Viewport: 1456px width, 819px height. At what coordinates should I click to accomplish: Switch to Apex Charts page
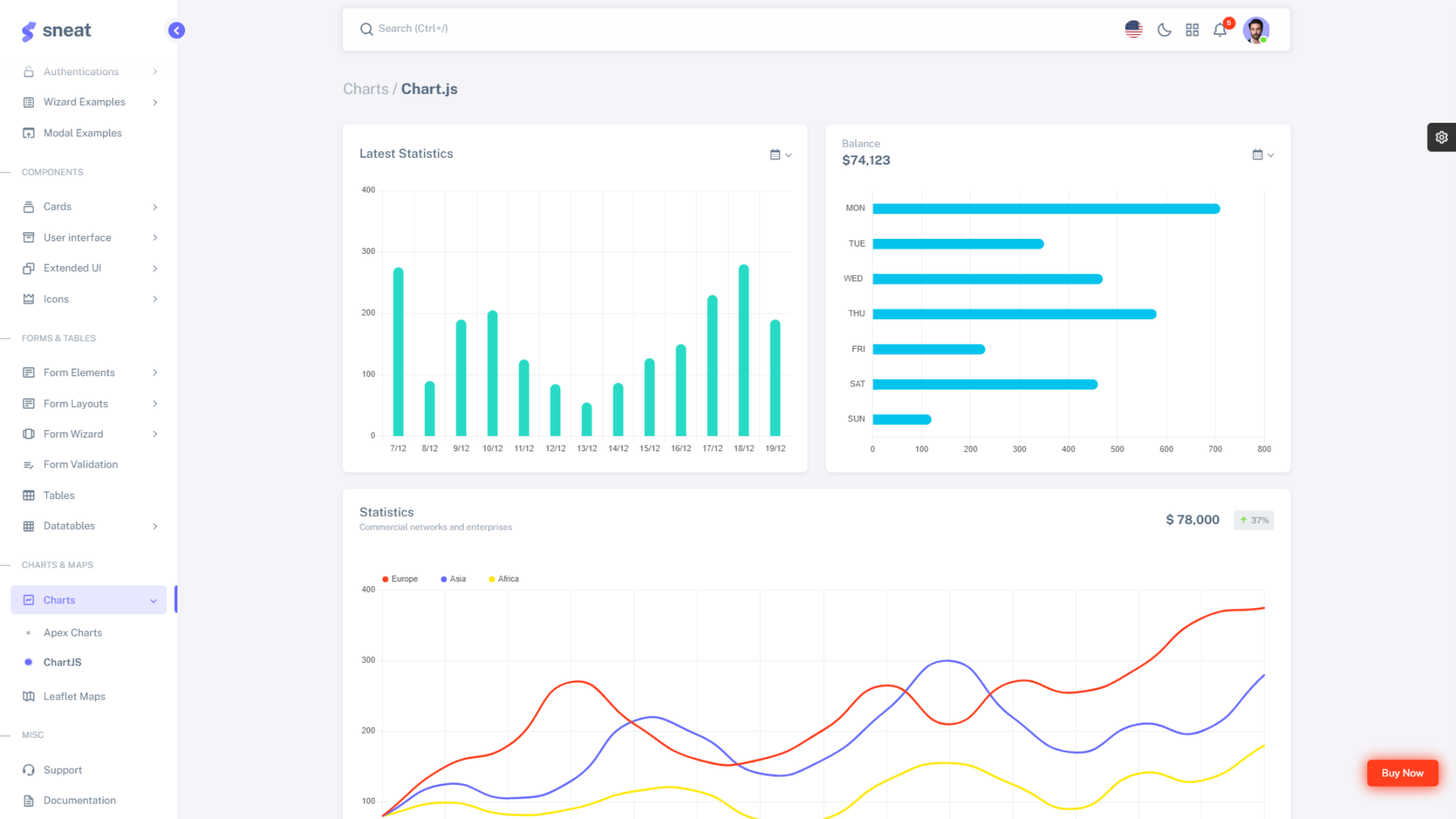coord(72,632)
